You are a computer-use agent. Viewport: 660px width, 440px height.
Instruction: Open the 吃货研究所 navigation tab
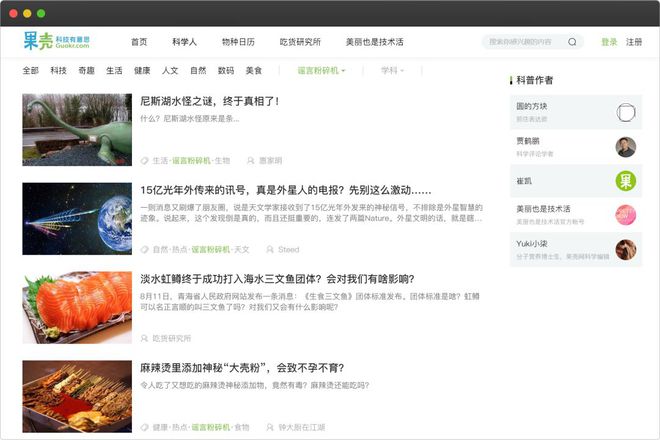pyautogui.click(x=300, y=42)
